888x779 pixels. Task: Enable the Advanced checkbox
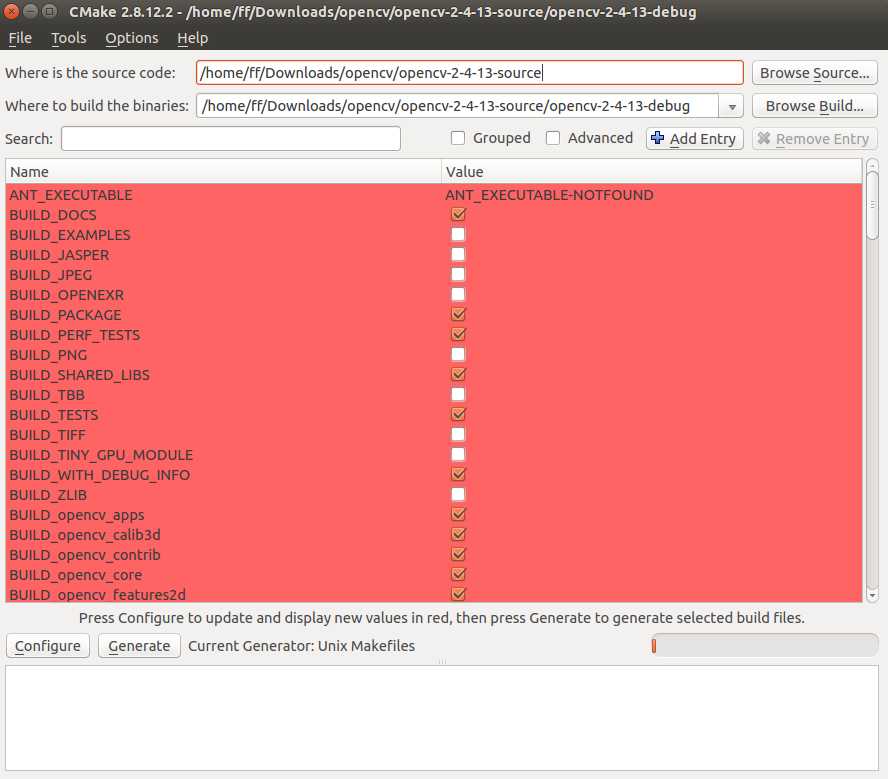pos(553,138)
